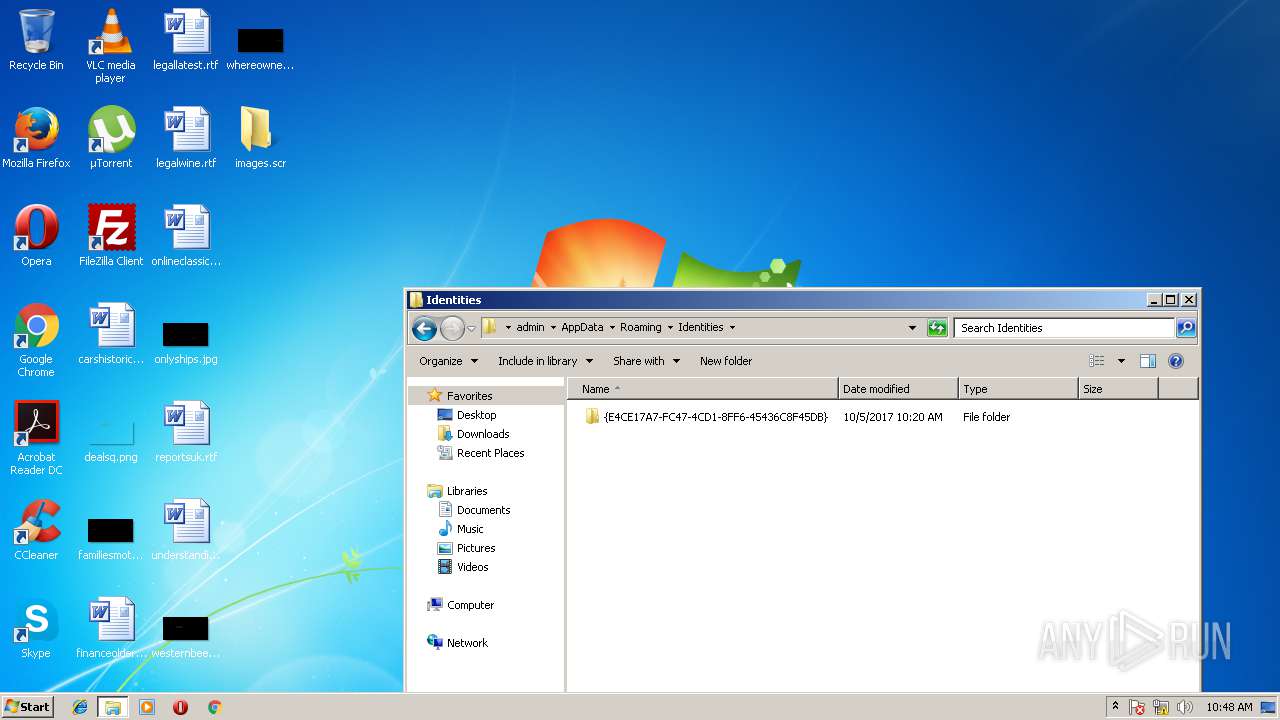Show hidden tray icons arrow

pos(1115,706)
